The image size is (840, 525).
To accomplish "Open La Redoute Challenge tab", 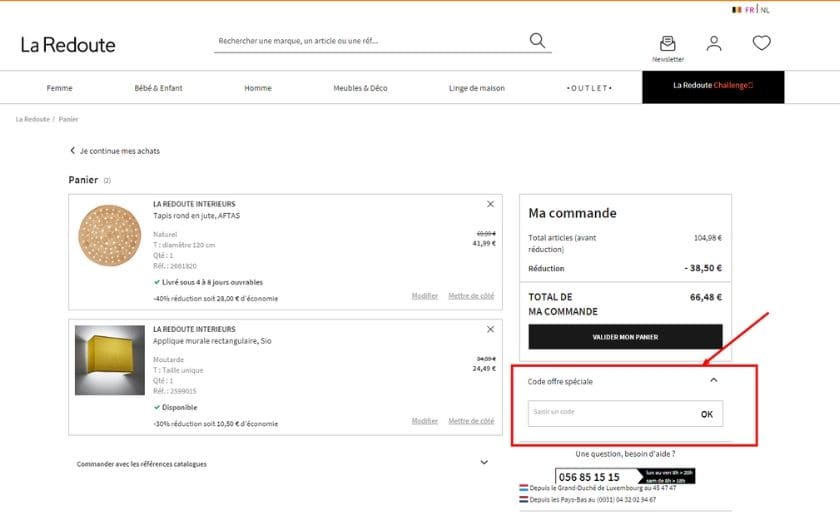I will point(713,87).
